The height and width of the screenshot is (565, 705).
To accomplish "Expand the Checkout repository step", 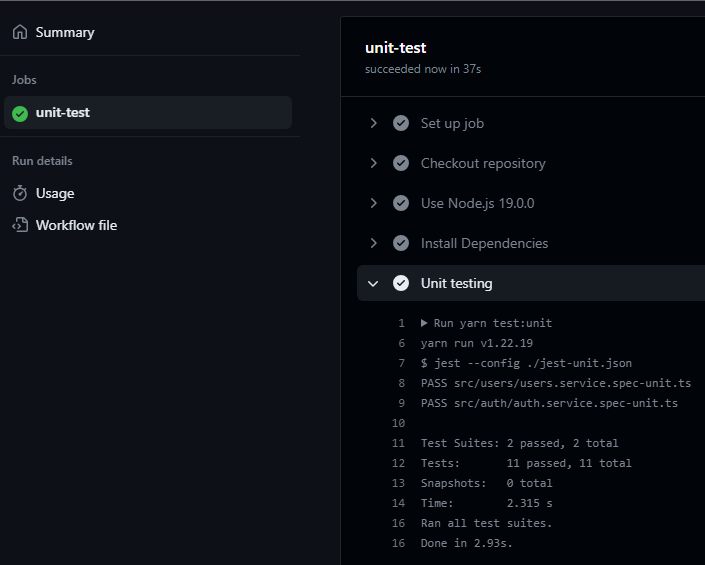I will click(x=373, y=163).
